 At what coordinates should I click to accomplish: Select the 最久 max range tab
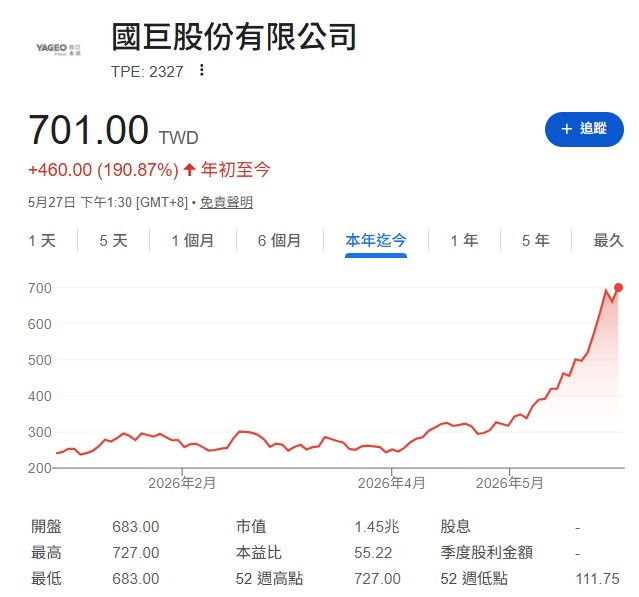point(608,240)
